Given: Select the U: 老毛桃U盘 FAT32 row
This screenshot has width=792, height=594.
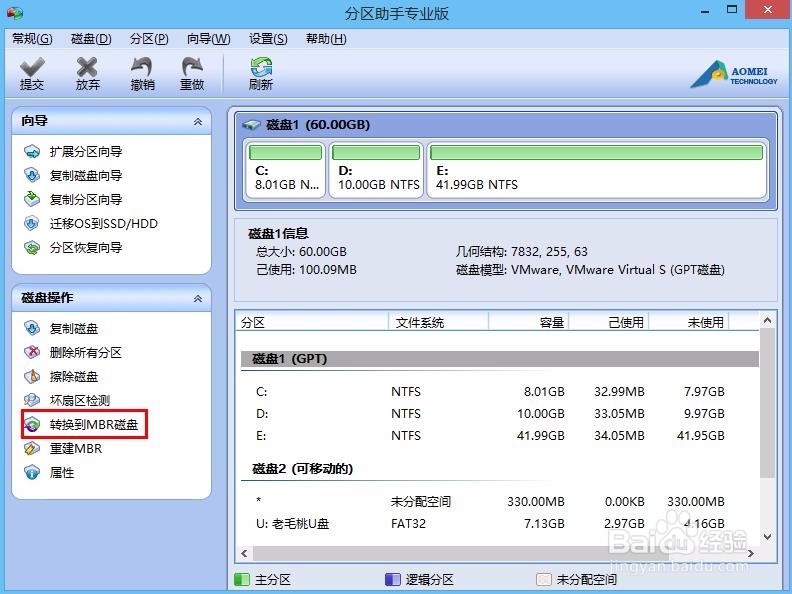Looking at the screenshot, I should (500, 524).
